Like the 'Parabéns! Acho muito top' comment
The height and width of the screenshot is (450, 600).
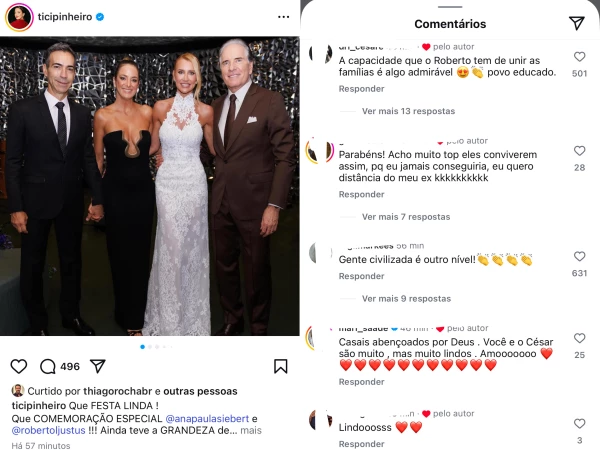click(579, 151)
